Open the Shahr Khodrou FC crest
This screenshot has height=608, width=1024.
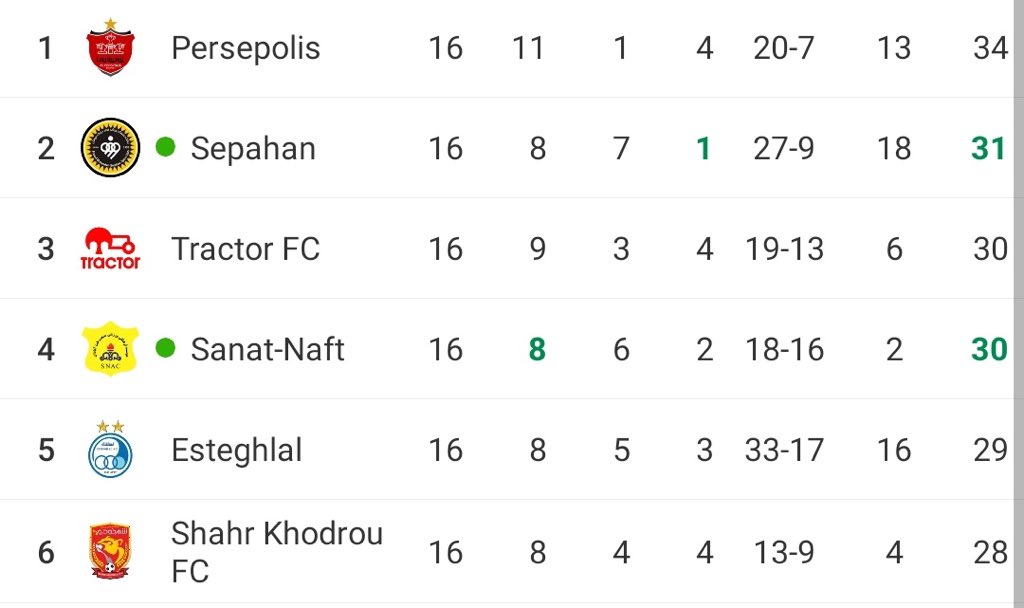(110, 551)
